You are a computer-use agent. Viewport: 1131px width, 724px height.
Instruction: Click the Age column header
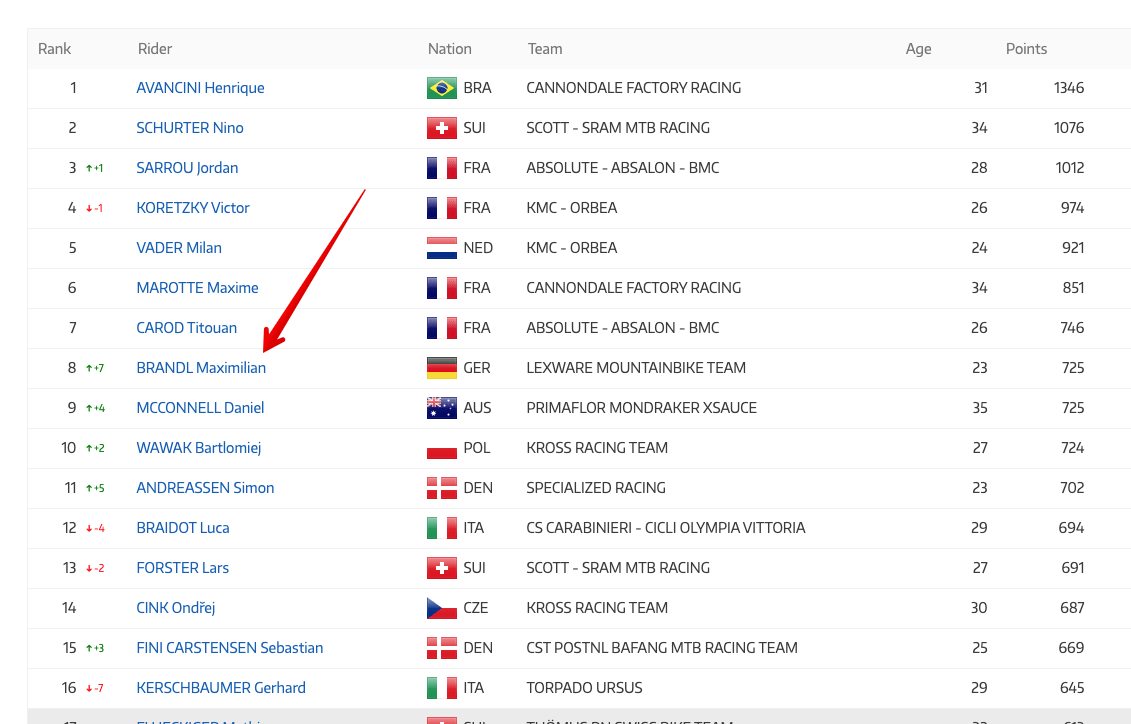click(918, 49)
